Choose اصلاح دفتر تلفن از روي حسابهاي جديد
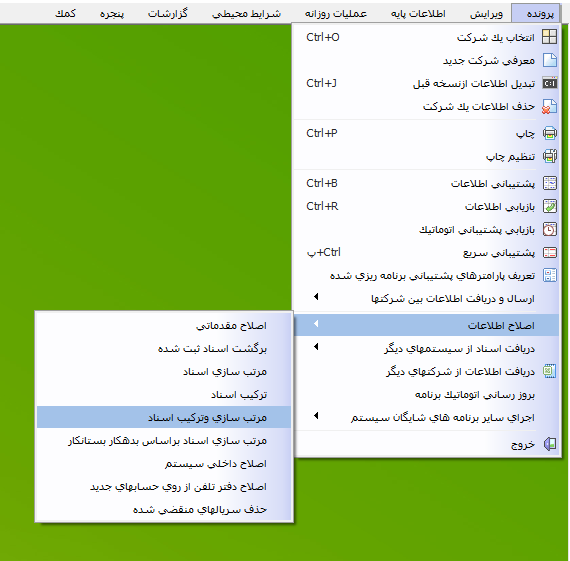 164,486
